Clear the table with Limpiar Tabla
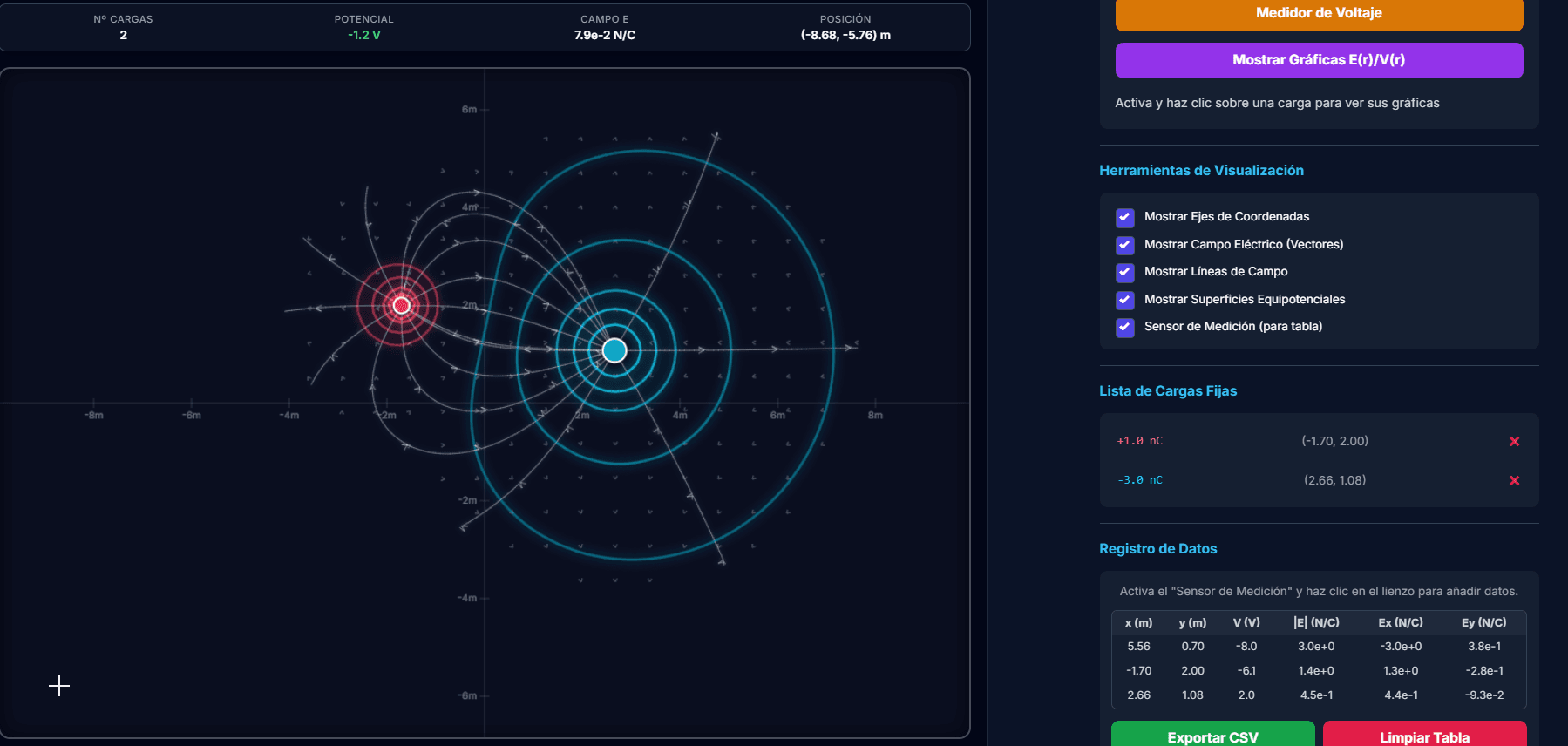This screenshot has width=1568, height=746. [x=1424, y=736]
